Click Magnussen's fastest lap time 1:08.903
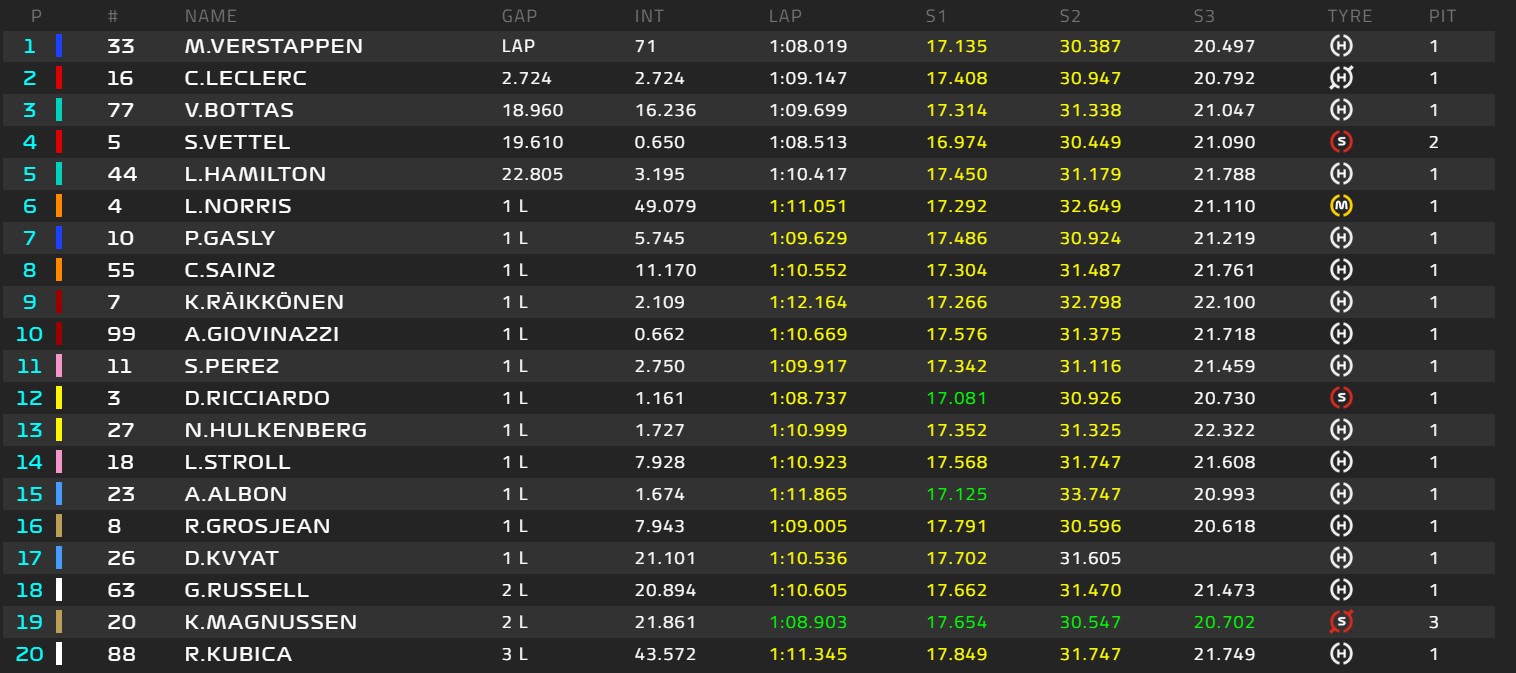Screen dimensions: 1516x673 pyautogui.click(x=808, y=622)
